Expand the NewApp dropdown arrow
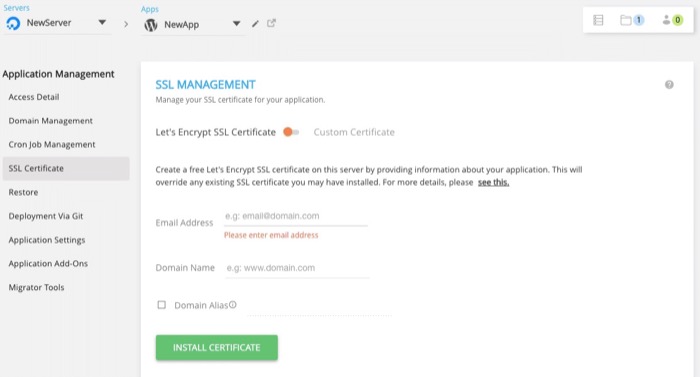The image size is (700, 377). pos(237,24)
